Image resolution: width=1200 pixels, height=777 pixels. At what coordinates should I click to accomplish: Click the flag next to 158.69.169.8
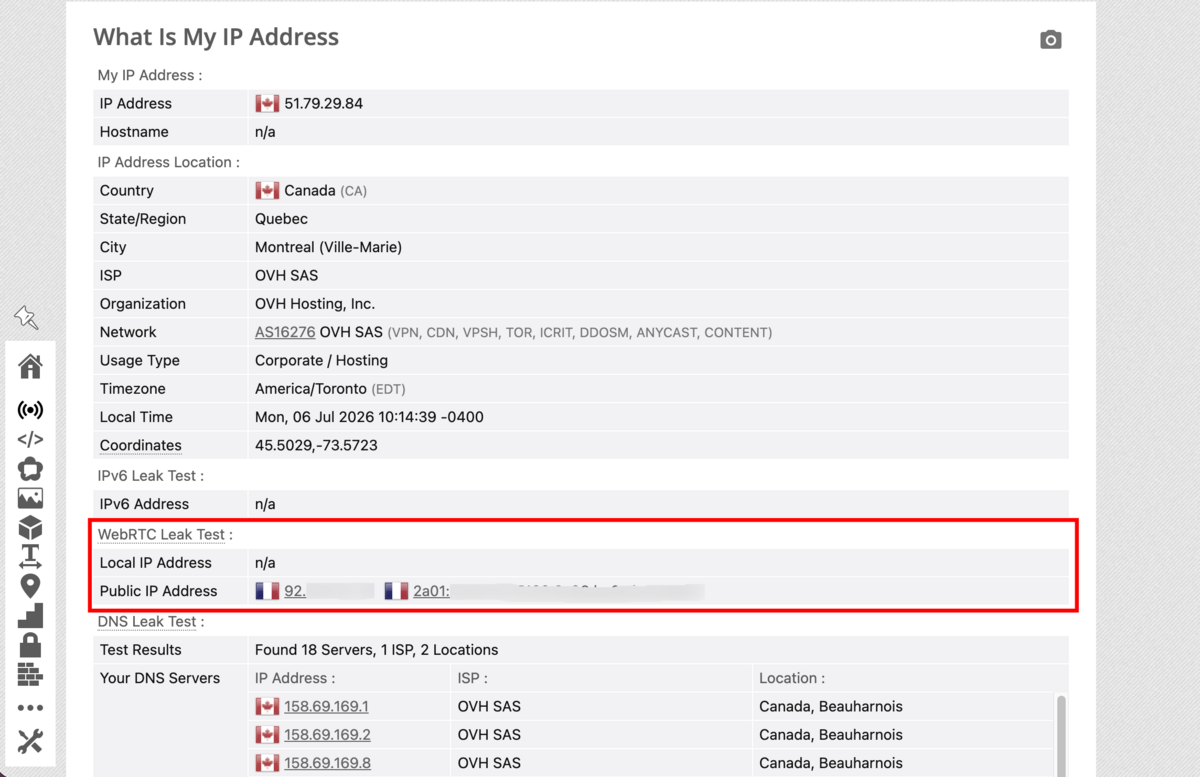click(267, 763)
